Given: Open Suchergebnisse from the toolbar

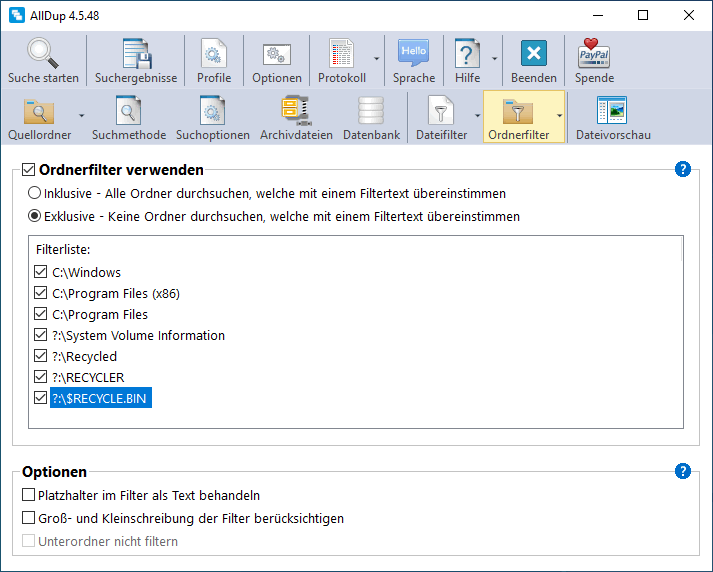Looking at the screenshot, I should (x=136, y=53).
